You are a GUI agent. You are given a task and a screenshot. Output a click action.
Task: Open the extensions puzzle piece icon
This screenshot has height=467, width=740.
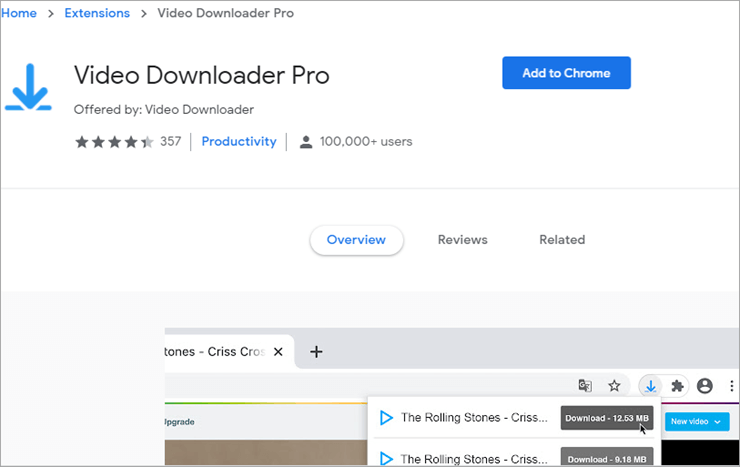point(677,386)
